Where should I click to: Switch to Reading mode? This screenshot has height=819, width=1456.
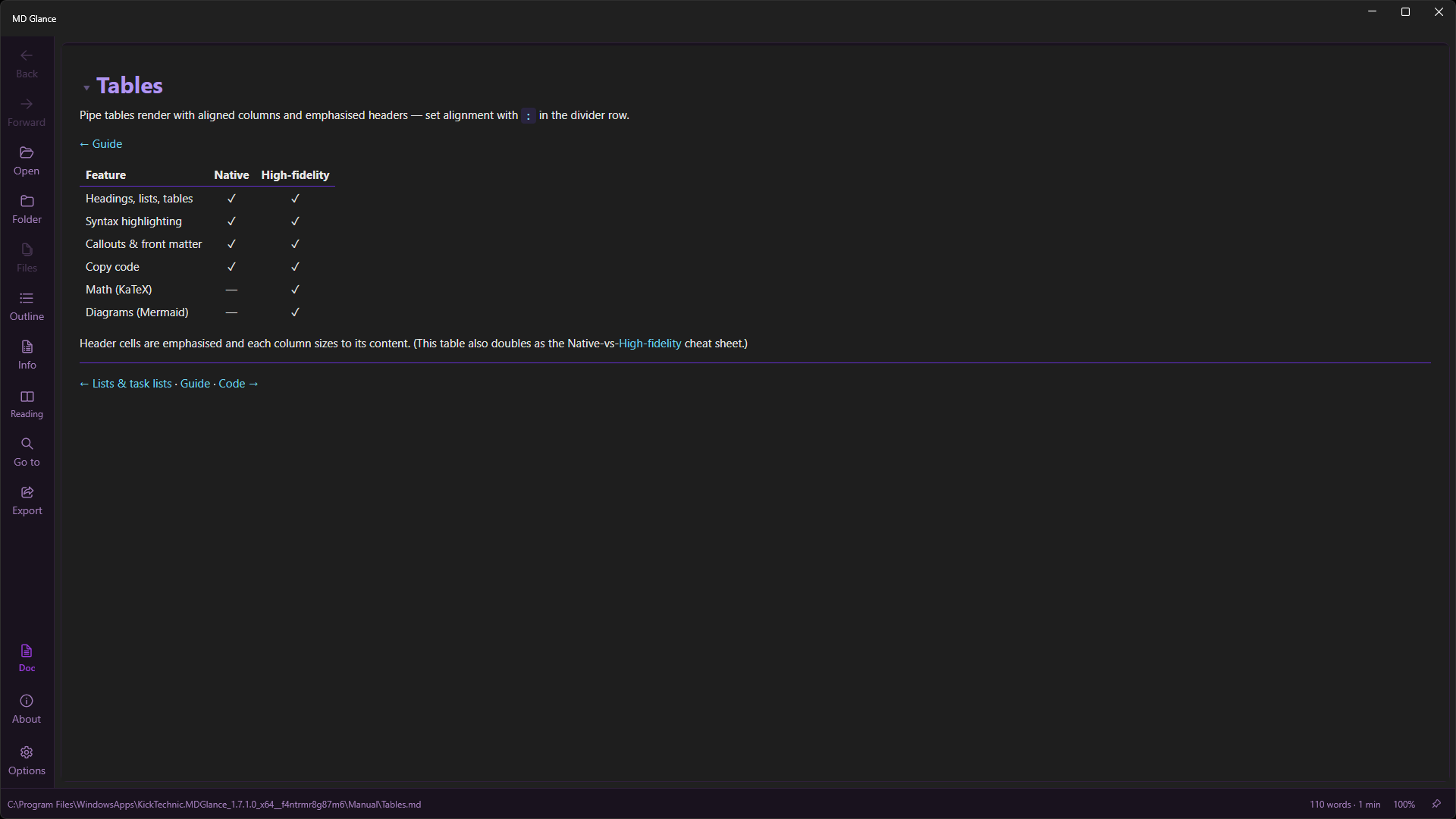point(27,404)
